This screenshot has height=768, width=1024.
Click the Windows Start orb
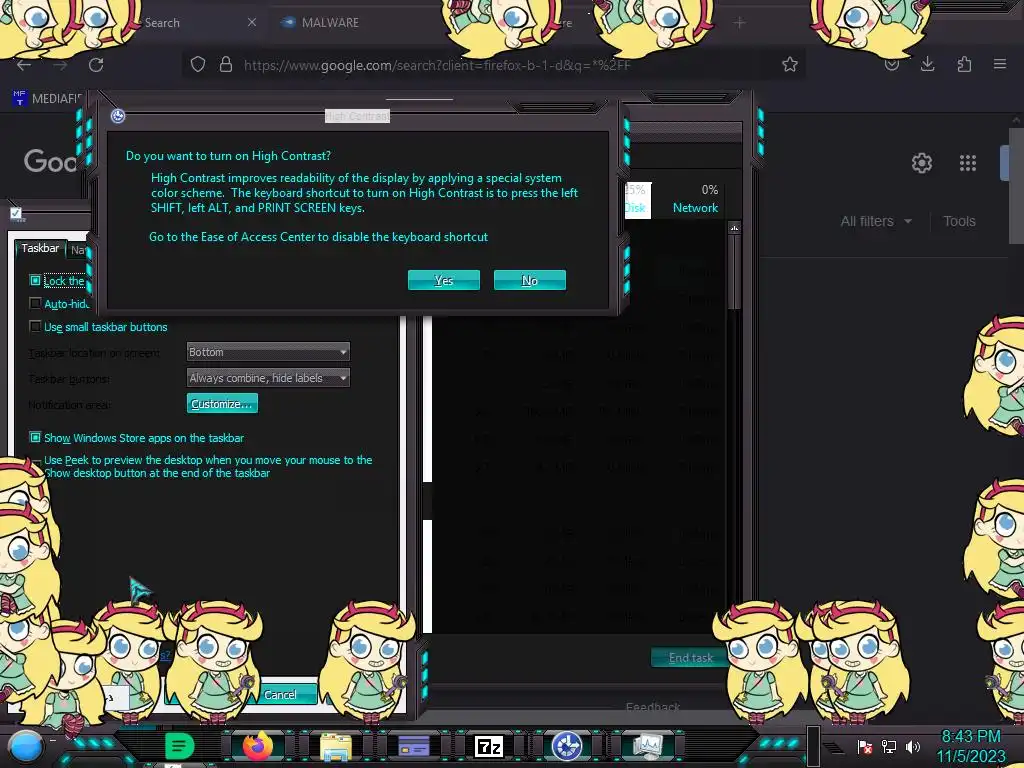25,746
